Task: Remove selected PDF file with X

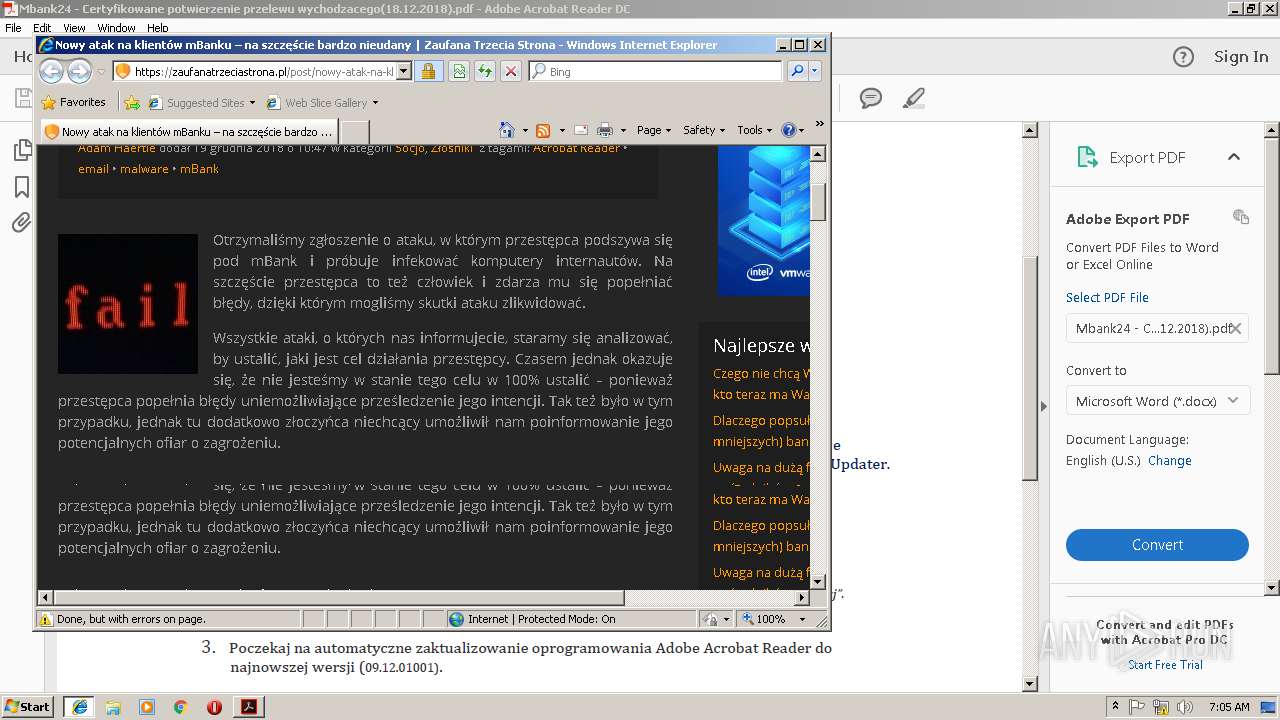Action: click(1236, 328)
